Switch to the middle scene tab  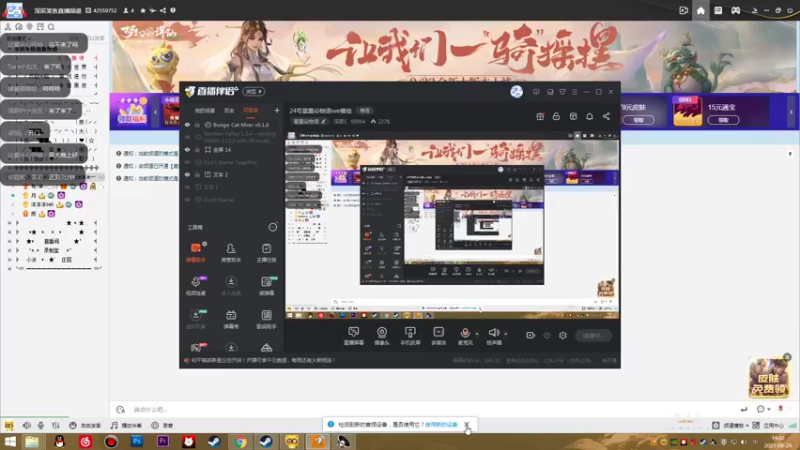coord(229,111)
